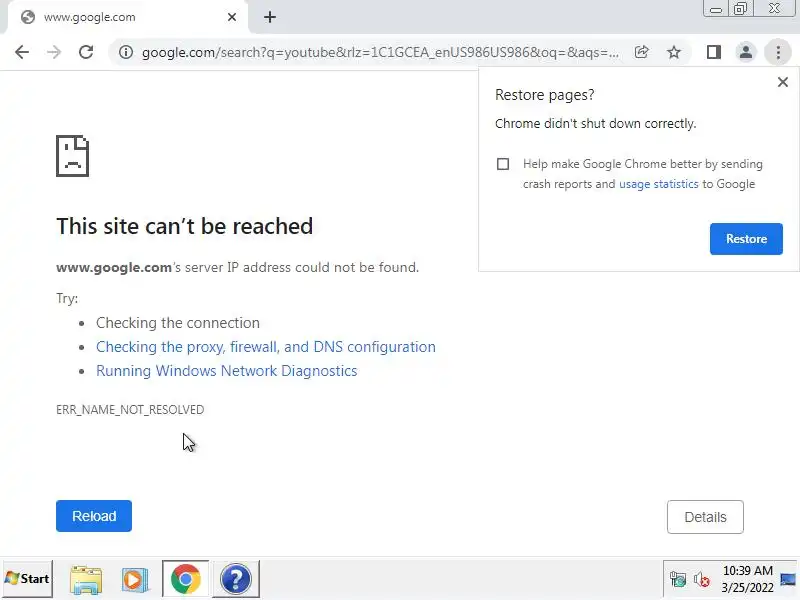
Task: Show error Details button
Action: click(x=705, y=517)
